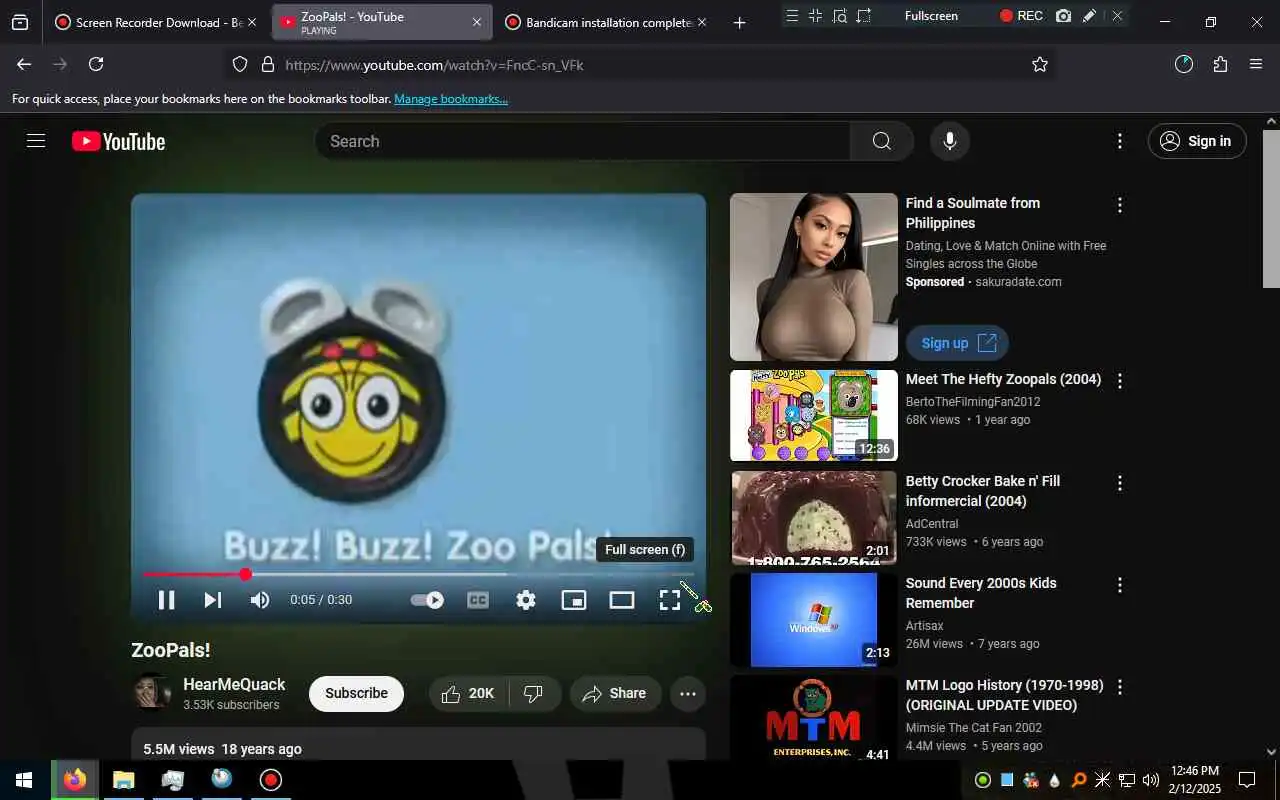Screen dimensions: 1280x800
Task: Open Betty Crocker Bake n' Fill video title
Action: click(x=983, y=491)
